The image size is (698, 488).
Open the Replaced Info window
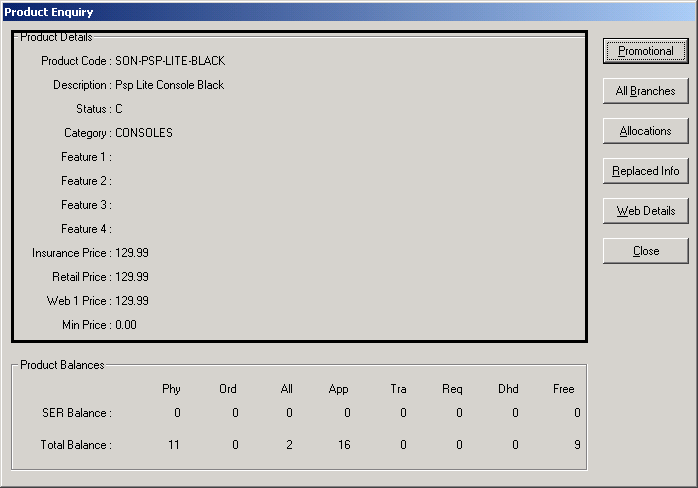645,171
